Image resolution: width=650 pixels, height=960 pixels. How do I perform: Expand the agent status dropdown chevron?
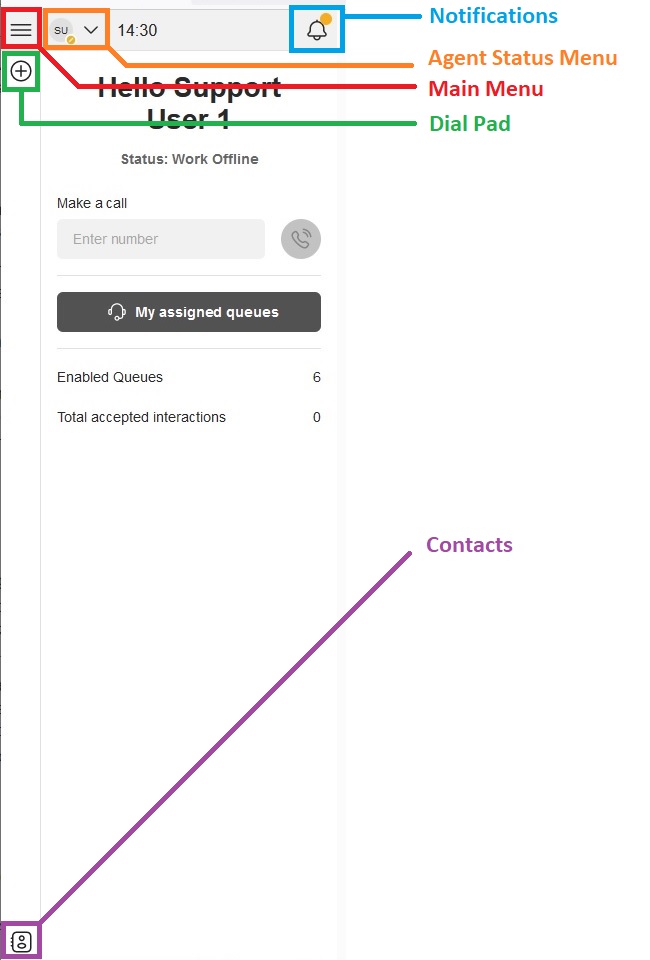(91, 30)
